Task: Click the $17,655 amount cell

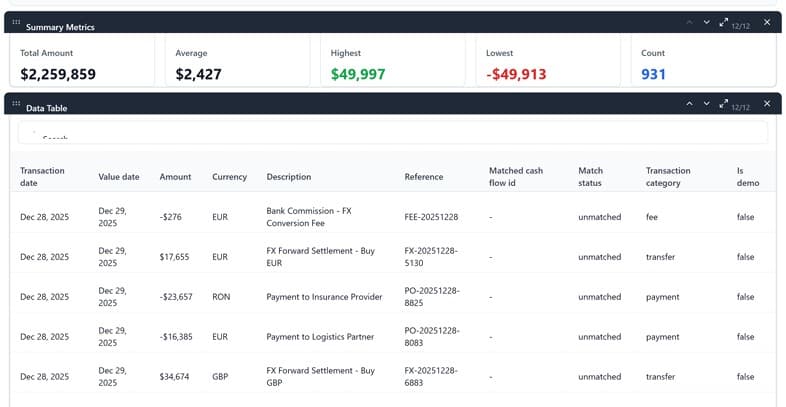Action: (x=174, y=257)
